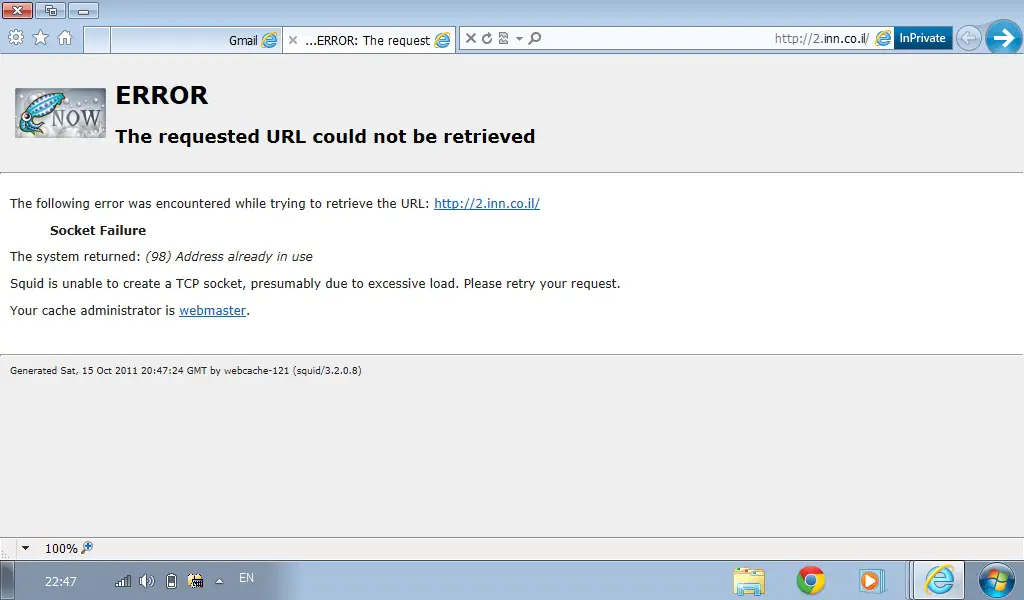Switch to the Gmail tab
The image size is (1024, 600).
click(242, 40)
